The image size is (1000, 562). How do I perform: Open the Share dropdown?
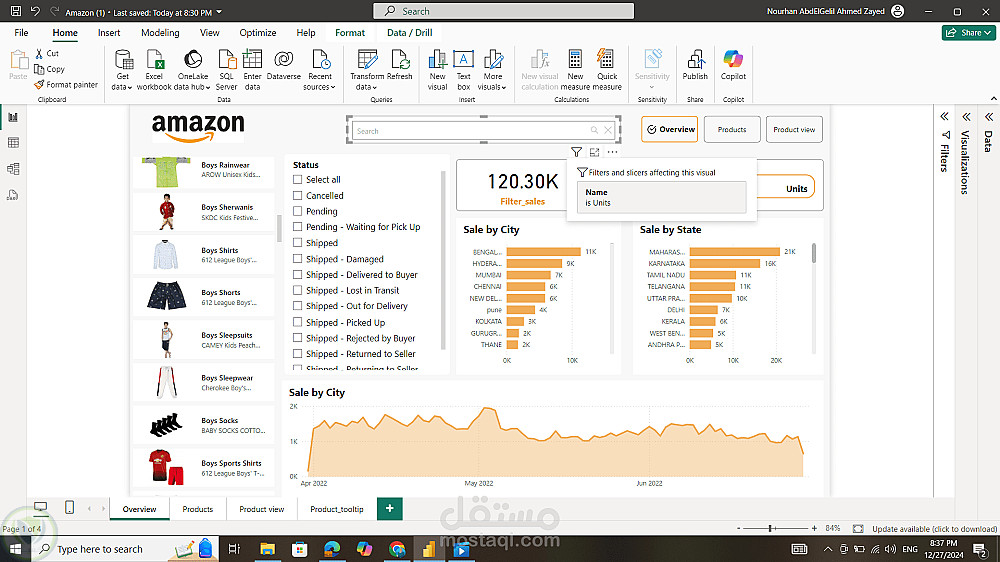pyautogui.click(x=969, y=33)
